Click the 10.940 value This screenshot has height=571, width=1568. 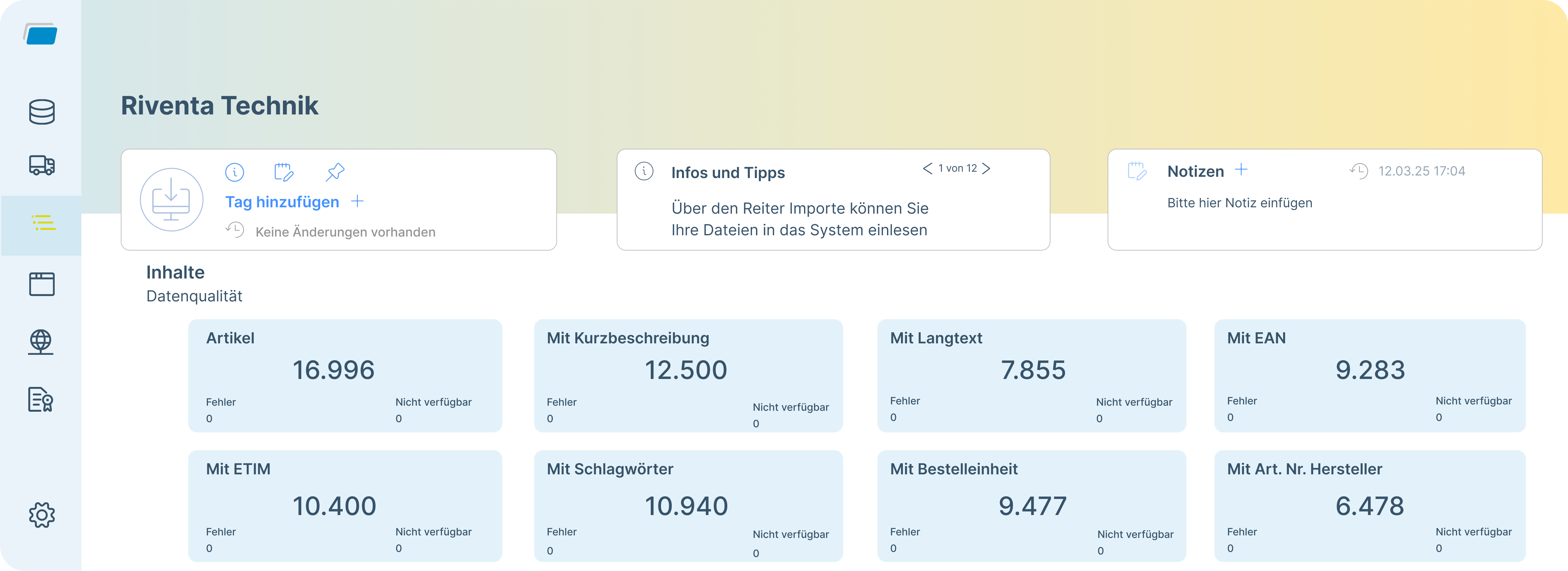(x=686, y=506)
